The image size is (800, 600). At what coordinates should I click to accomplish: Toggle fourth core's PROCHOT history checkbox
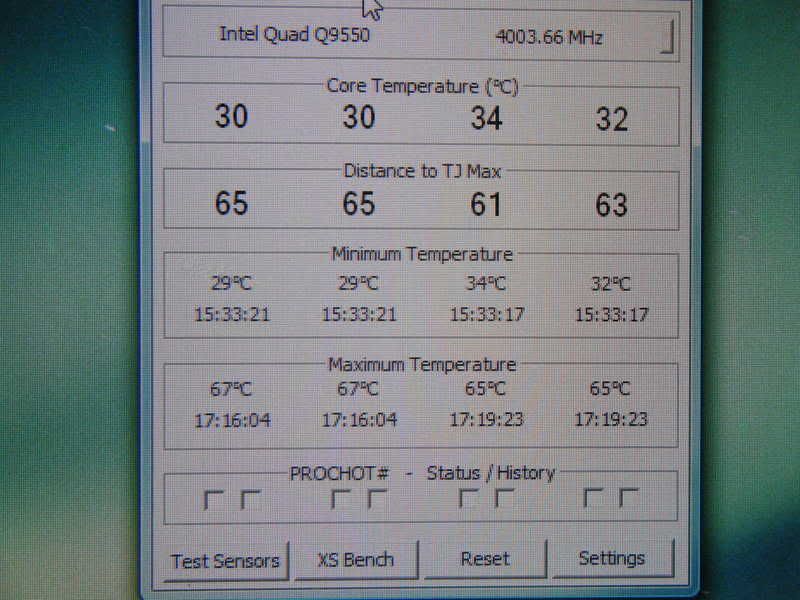629,497
